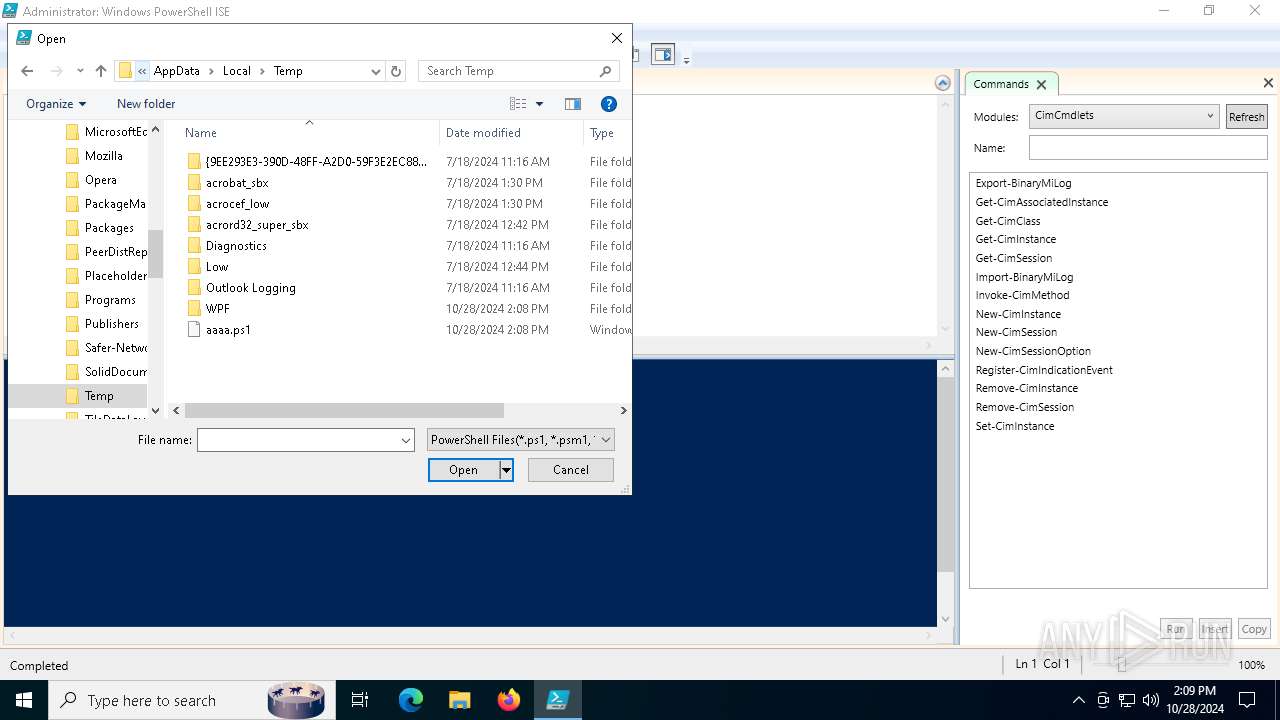Close the Open dialog
Image resolution: width=1280 pixels, height=720 pixels.
click(x=617, y=38)
